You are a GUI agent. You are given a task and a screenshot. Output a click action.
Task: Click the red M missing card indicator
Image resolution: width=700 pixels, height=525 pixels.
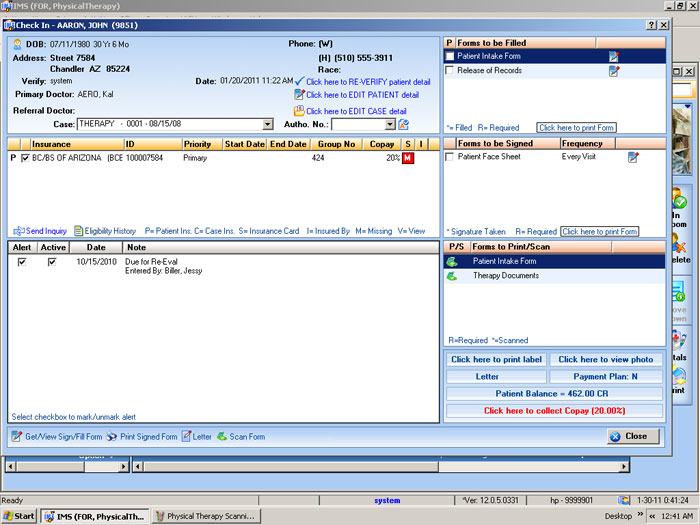point(408,158)
